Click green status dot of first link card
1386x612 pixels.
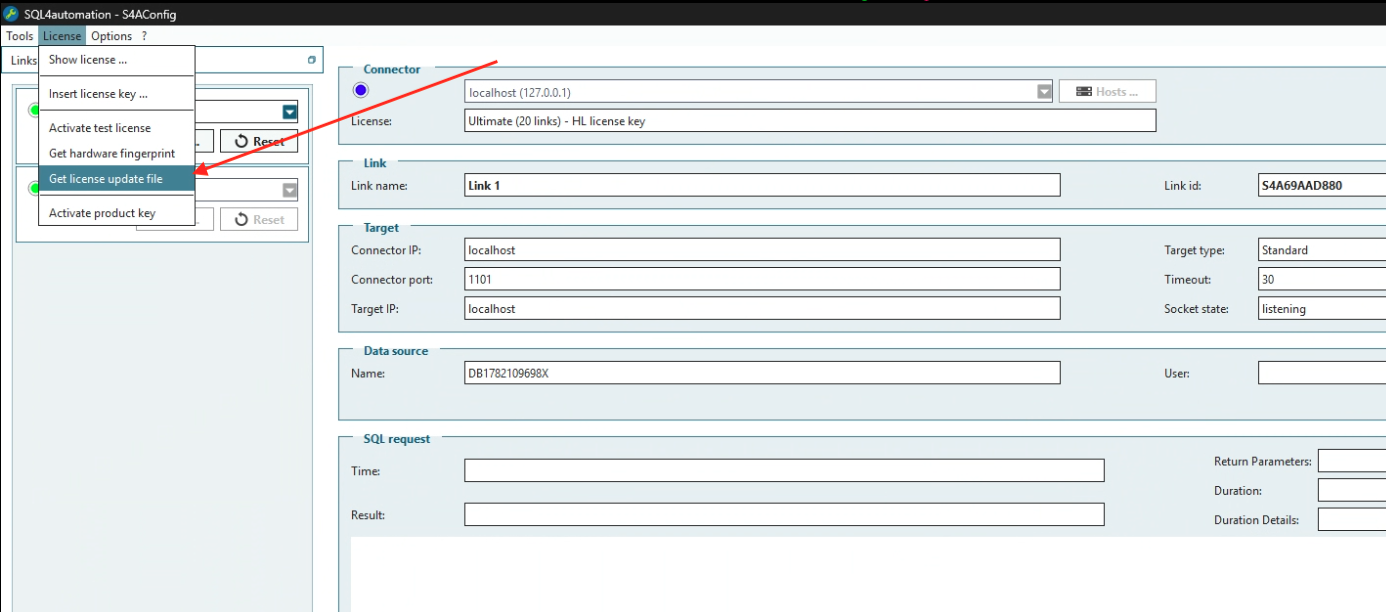point(33,110)
